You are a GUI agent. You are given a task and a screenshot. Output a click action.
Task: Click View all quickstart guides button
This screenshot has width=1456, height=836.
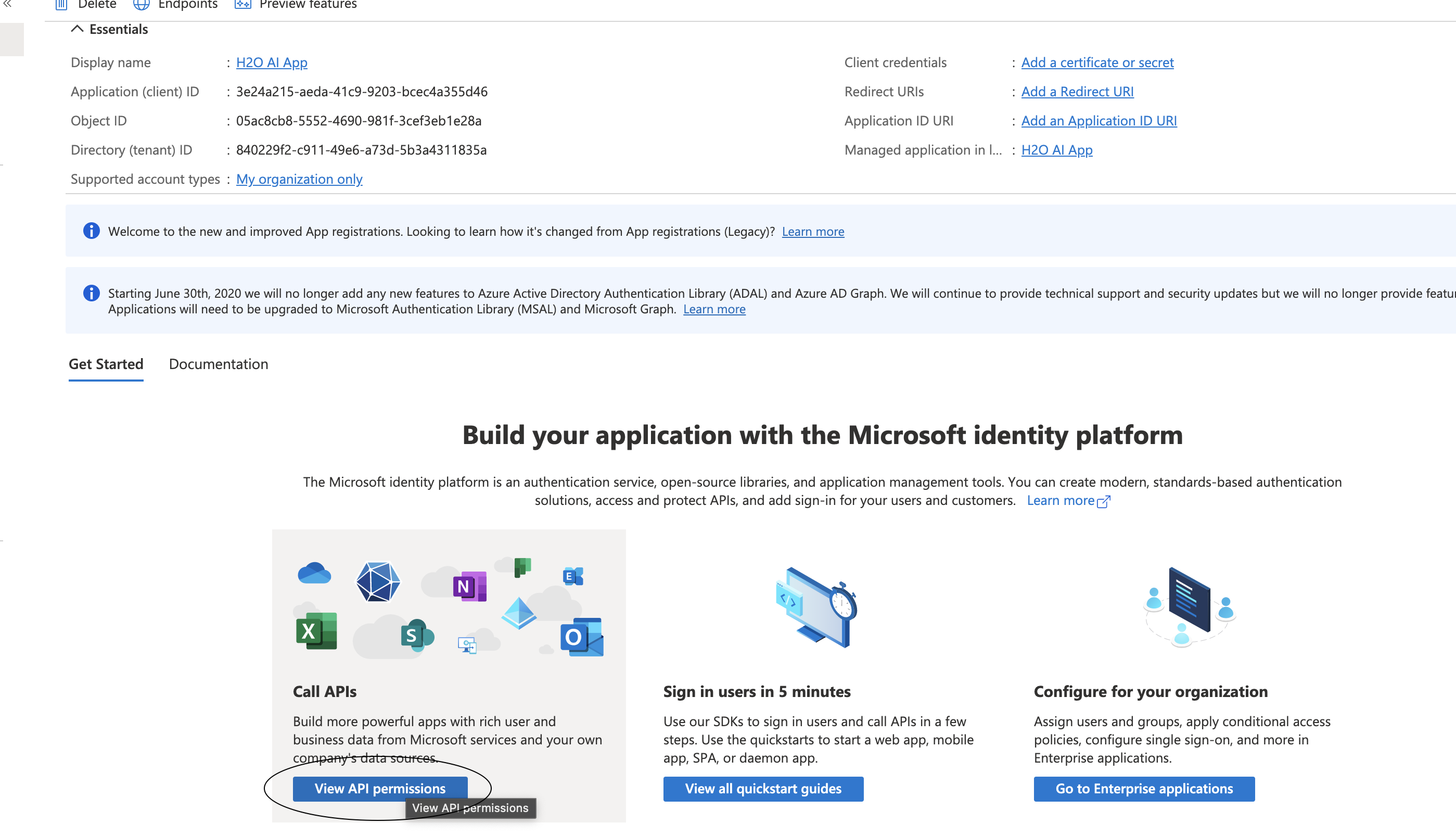coord(763,789)
